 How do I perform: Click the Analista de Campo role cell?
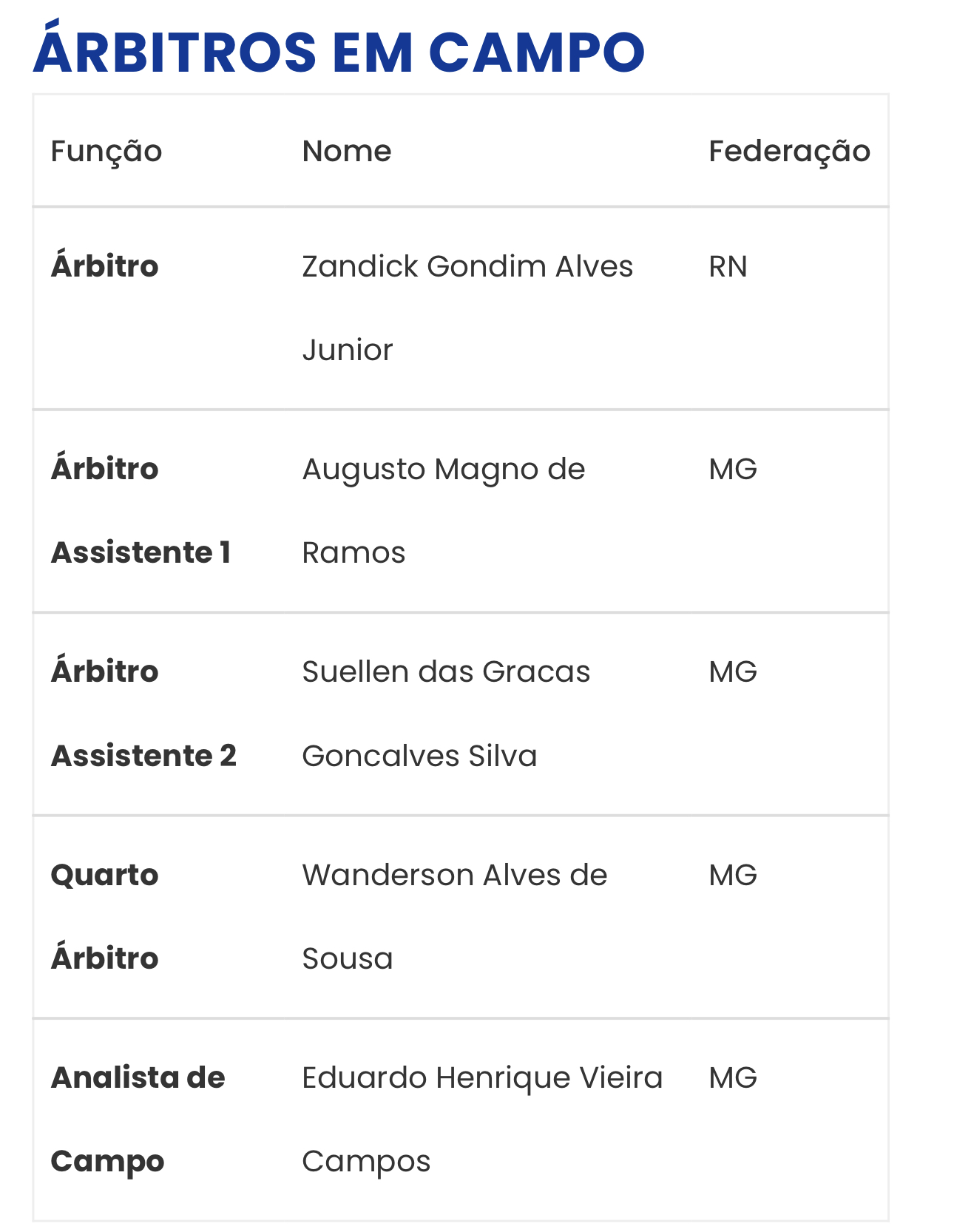click(138, 1119)
